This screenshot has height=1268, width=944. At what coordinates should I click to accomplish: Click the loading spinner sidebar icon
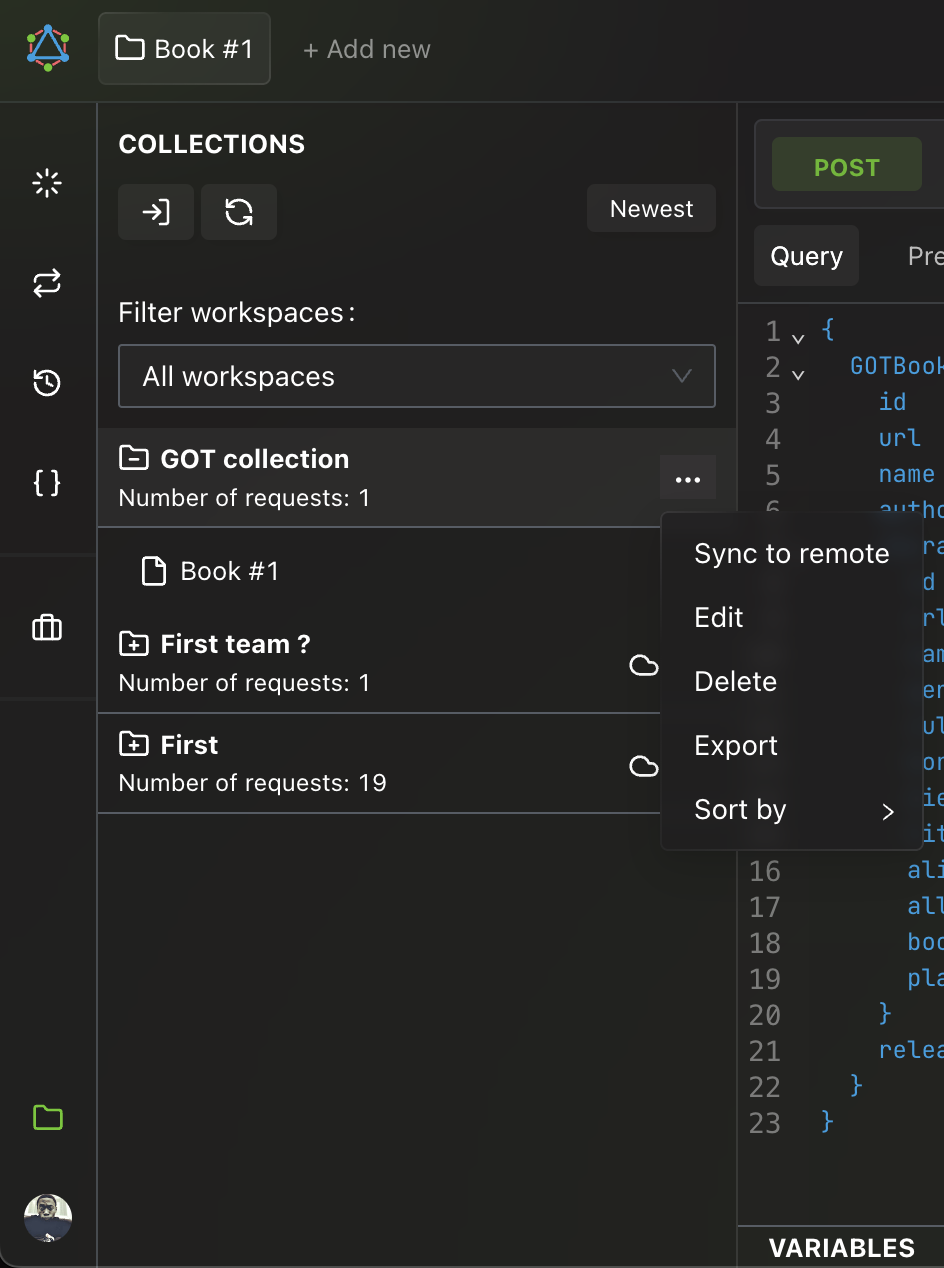[47, 184]
